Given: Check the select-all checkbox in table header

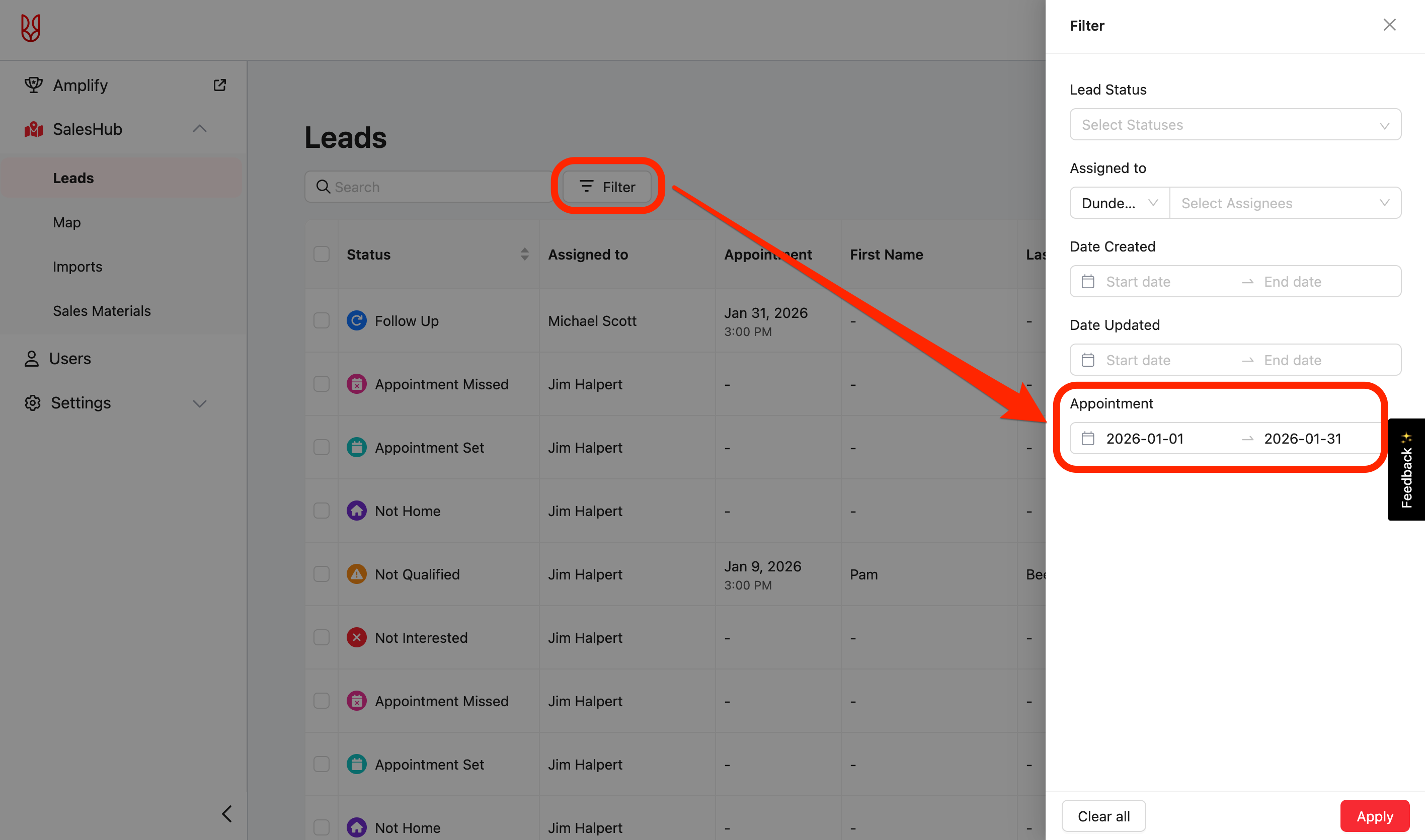Looking at the screenshot, I should pyautogui.click(x=322, y=254).
